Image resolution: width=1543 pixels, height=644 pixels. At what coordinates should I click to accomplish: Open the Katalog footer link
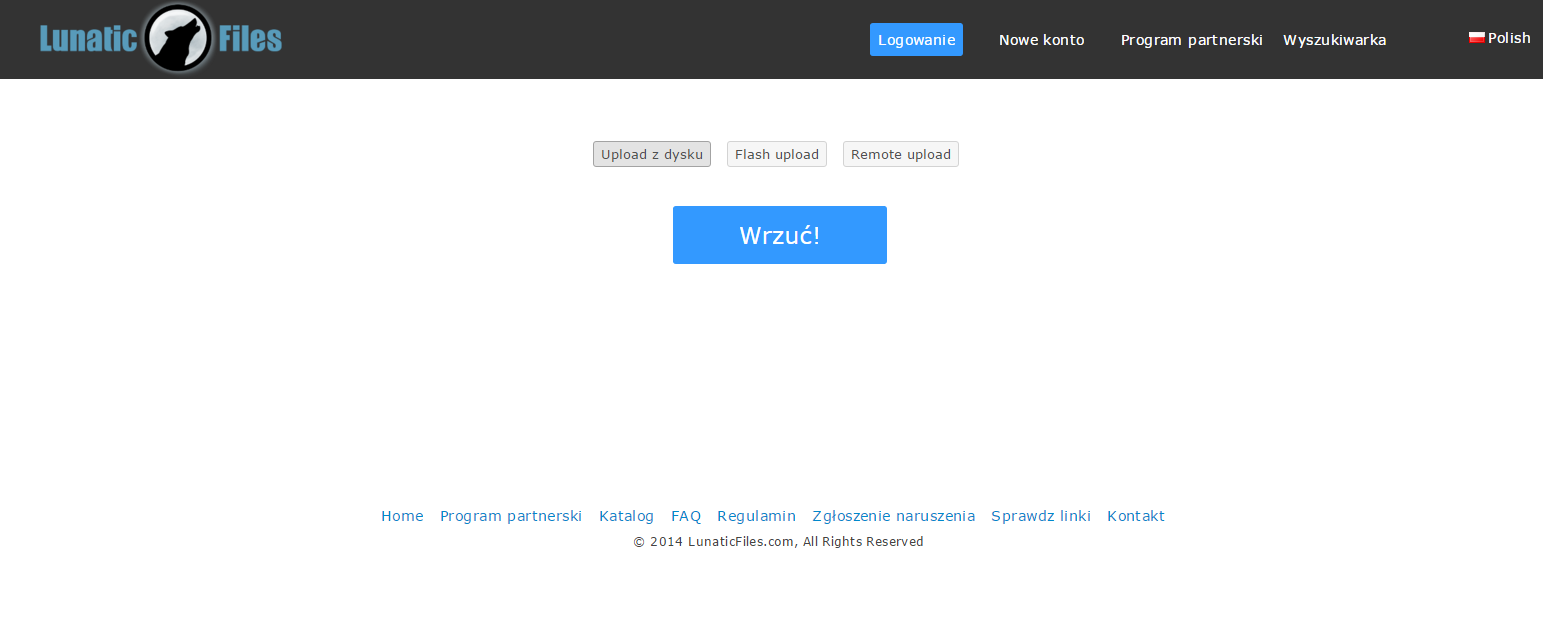click(626, 516)
